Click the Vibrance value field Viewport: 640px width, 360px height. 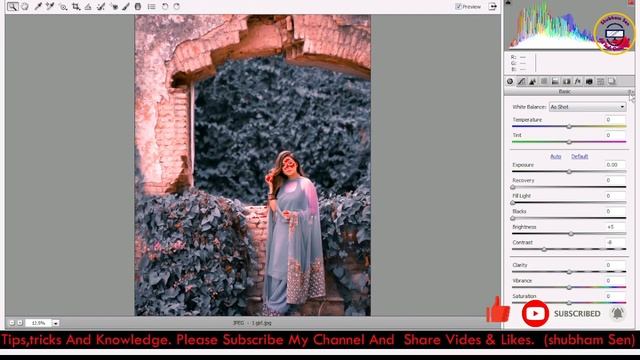(615, 280)
